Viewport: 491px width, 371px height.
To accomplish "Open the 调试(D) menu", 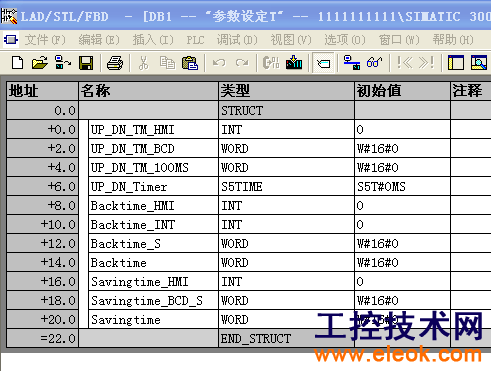I will pyautogui.click(x=237, y=40).
